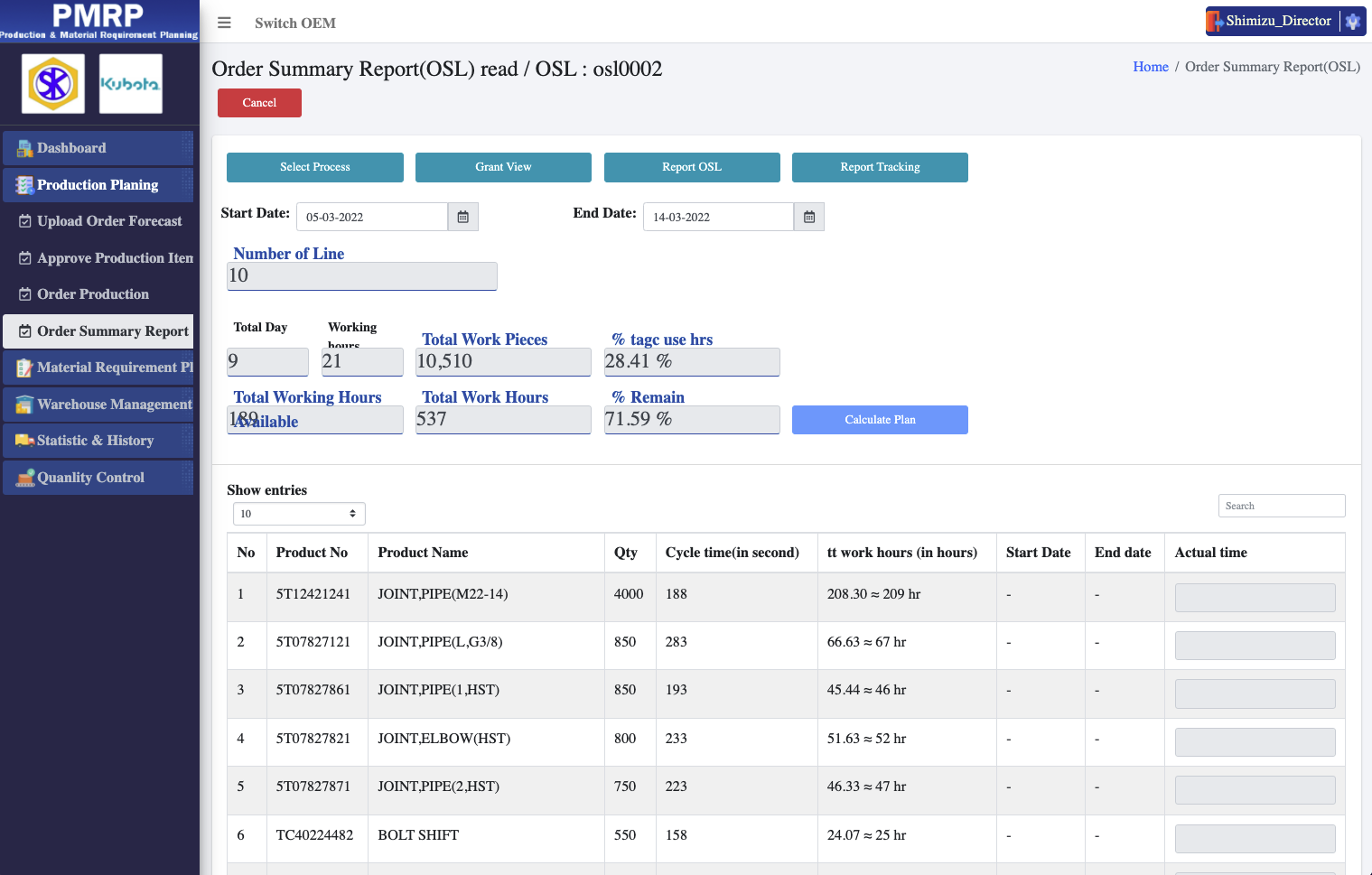Expand the Production Planing menu

point(98,185)
